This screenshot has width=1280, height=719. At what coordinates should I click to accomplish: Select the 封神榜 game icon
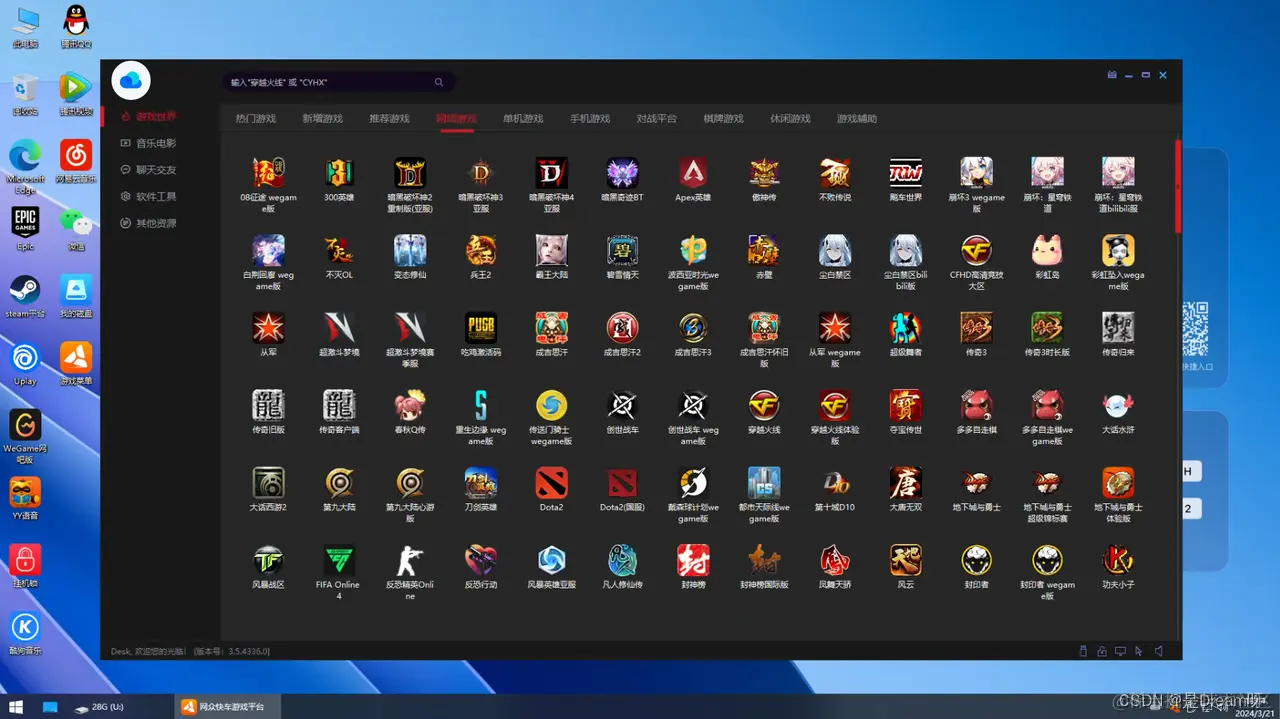(x=692, y=560)
